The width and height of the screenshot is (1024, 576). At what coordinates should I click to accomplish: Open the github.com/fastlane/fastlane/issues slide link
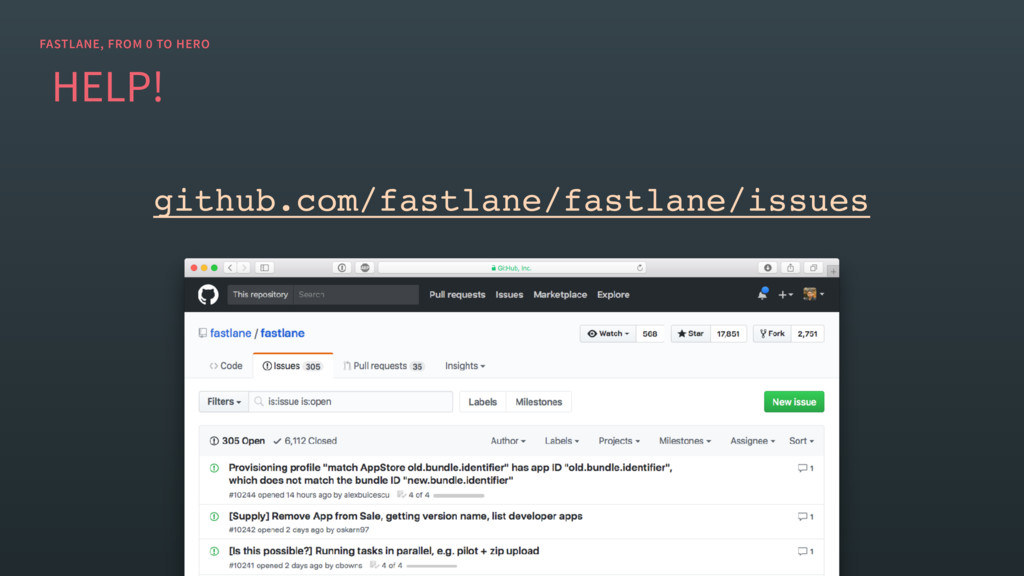click(511, 200)
